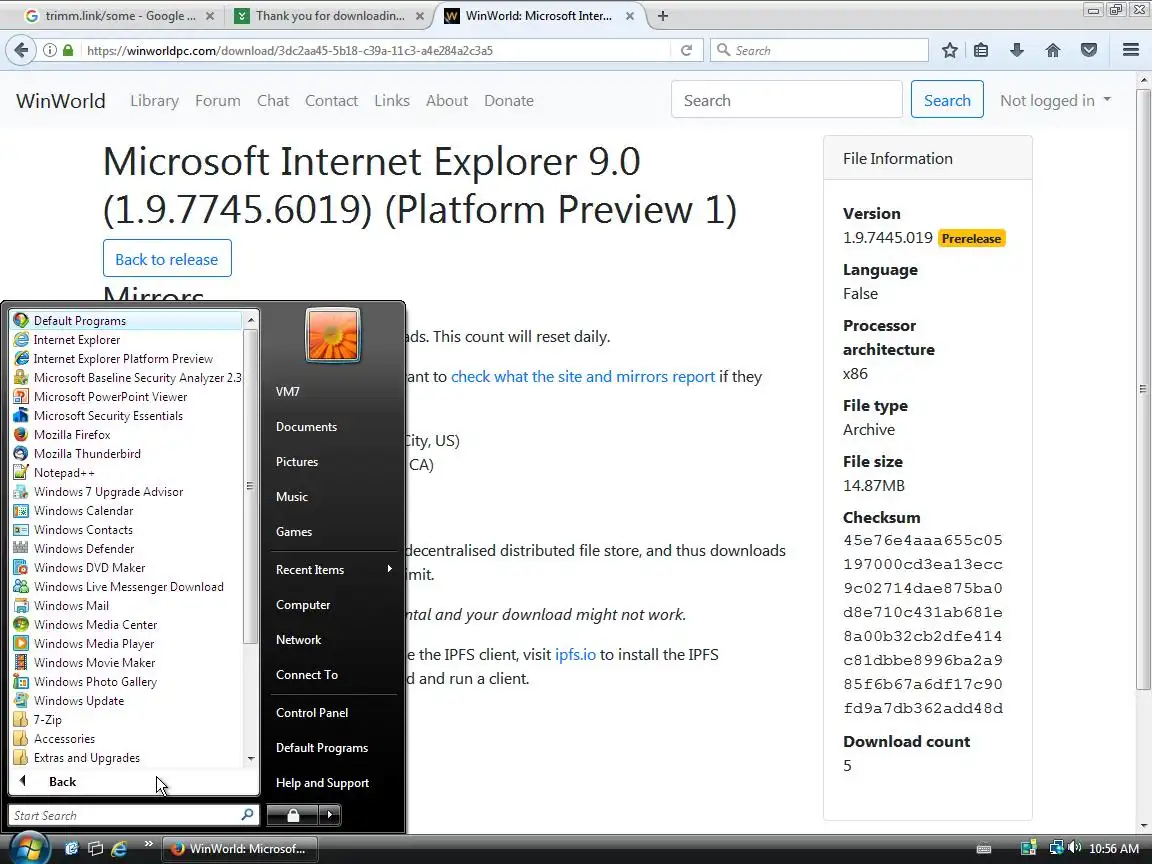This screenshot has height=864, width=1152.
Task: Click the 10:56 AM system clock
Action: (x=1114, y=849)
